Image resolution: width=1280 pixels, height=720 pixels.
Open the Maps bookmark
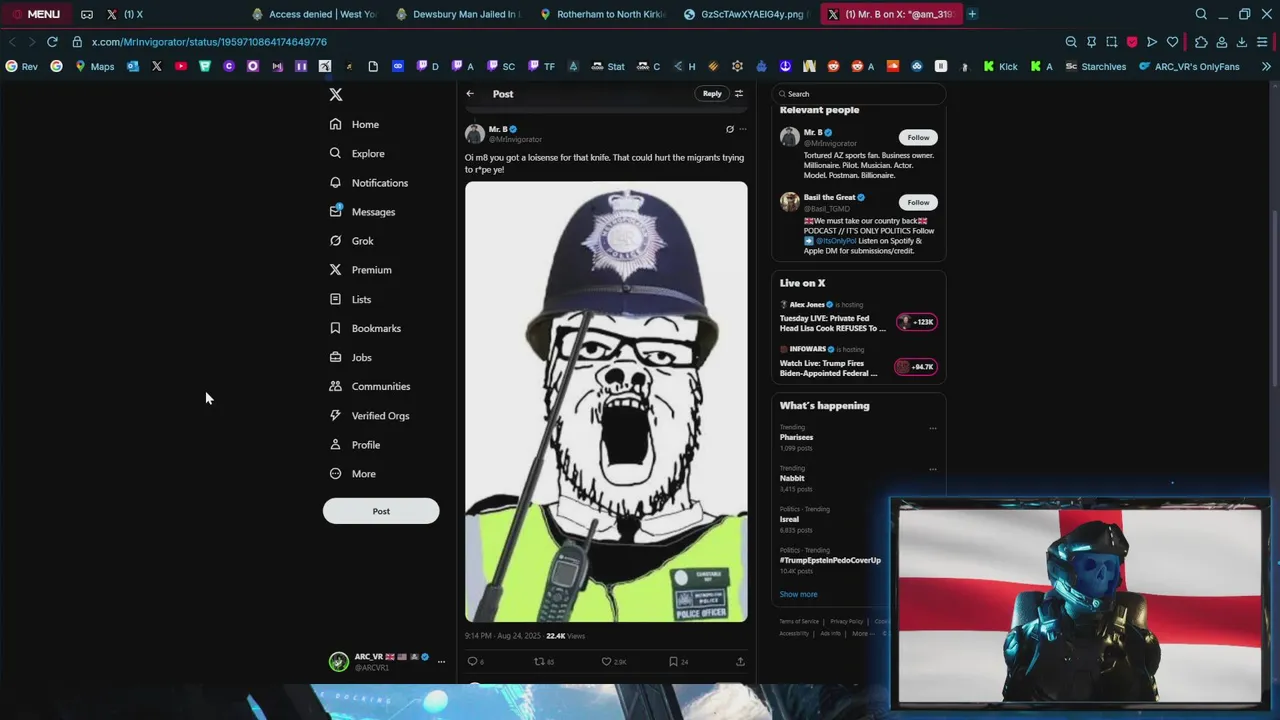tap(95, 66)
